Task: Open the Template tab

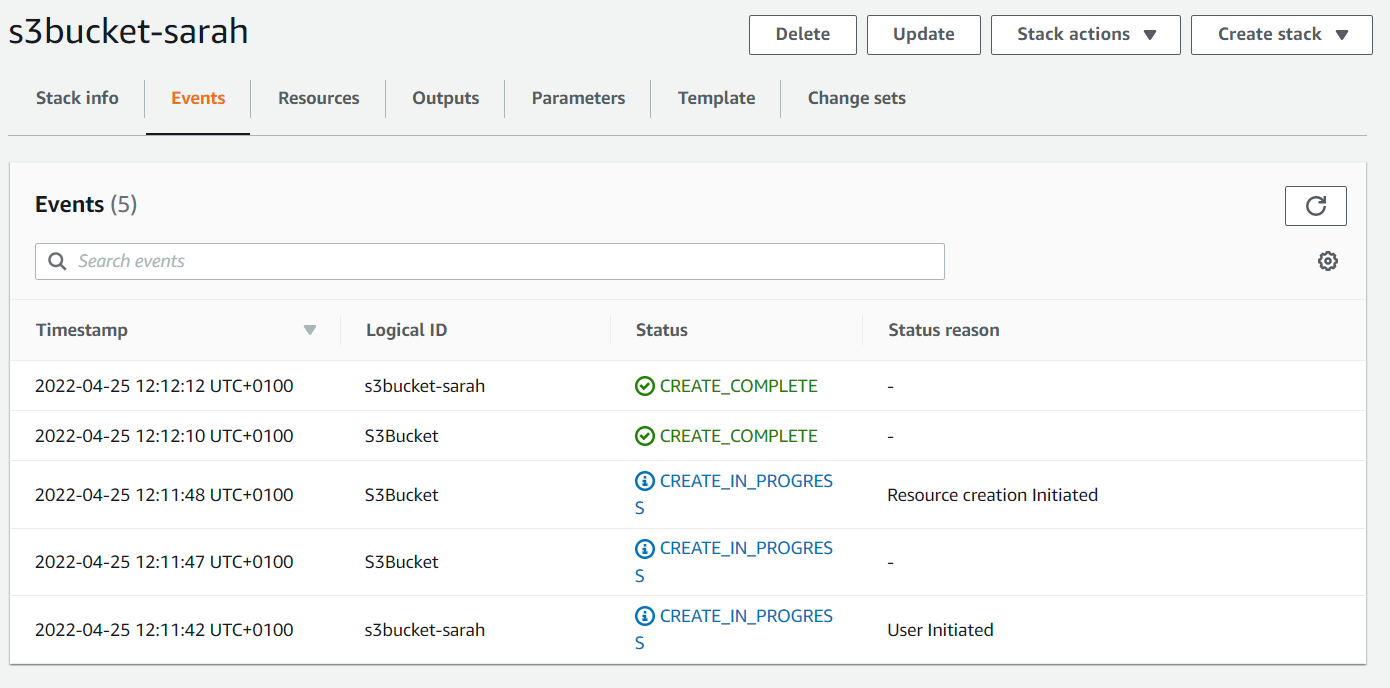Action: click(716, 98)
